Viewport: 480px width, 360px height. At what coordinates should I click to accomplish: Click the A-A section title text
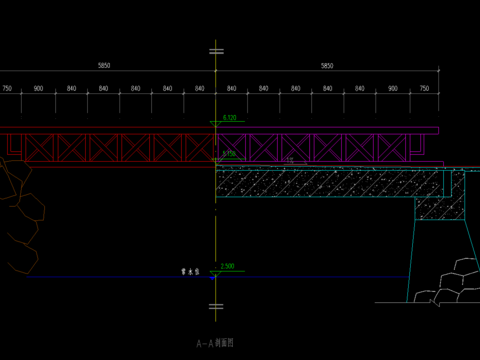[215, 343]
